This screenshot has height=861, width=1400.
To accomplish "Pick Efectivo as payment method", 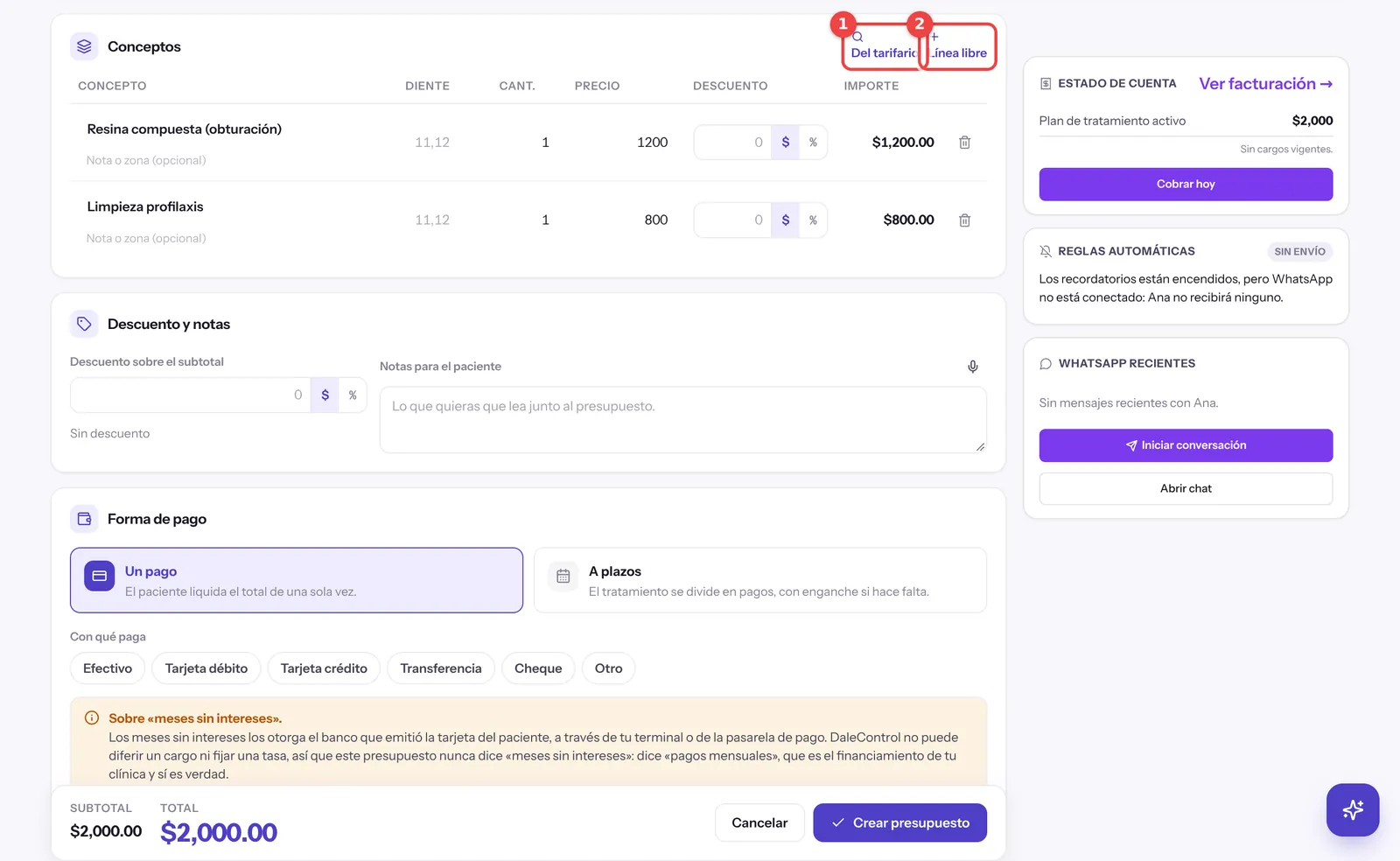I will coord(108,668).
